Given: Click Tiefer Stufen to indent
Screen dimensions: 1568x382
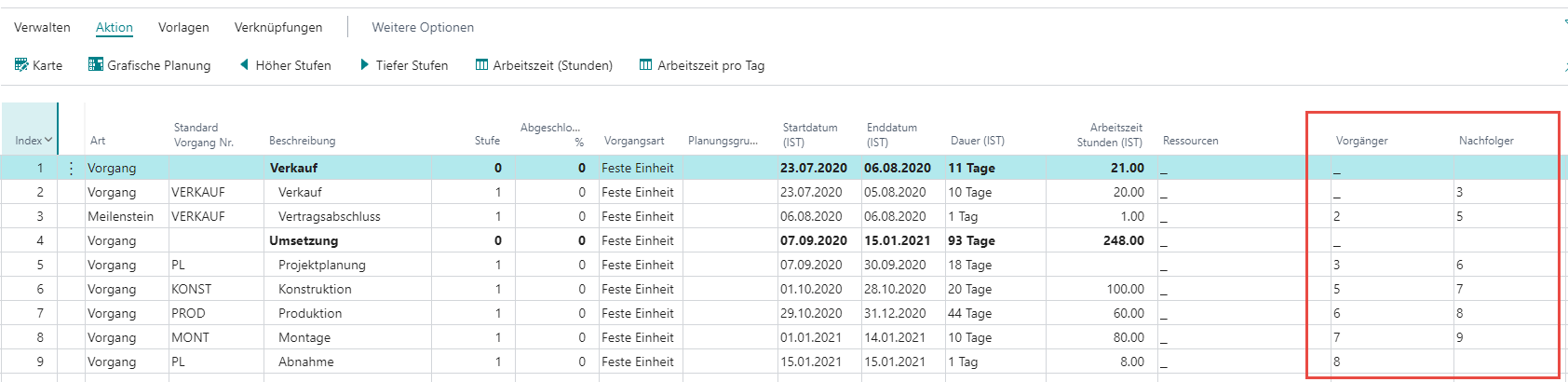Looking at the screenshot, I should [412, 65].
